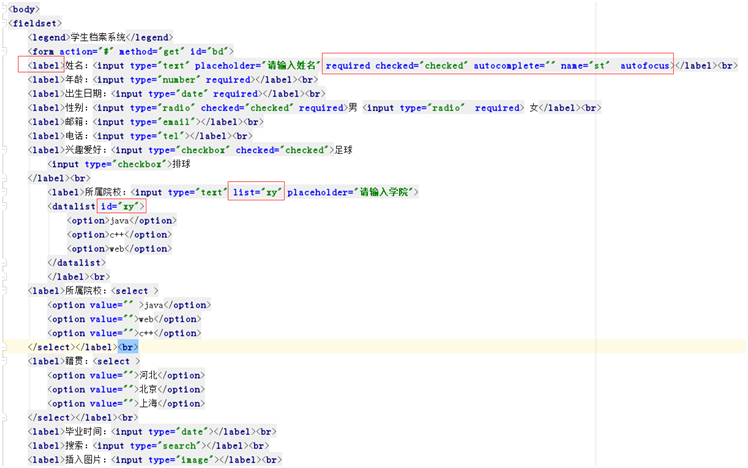748x468 pixels.
Task: Click the web option with value attribute
Action: coord(146,319)
